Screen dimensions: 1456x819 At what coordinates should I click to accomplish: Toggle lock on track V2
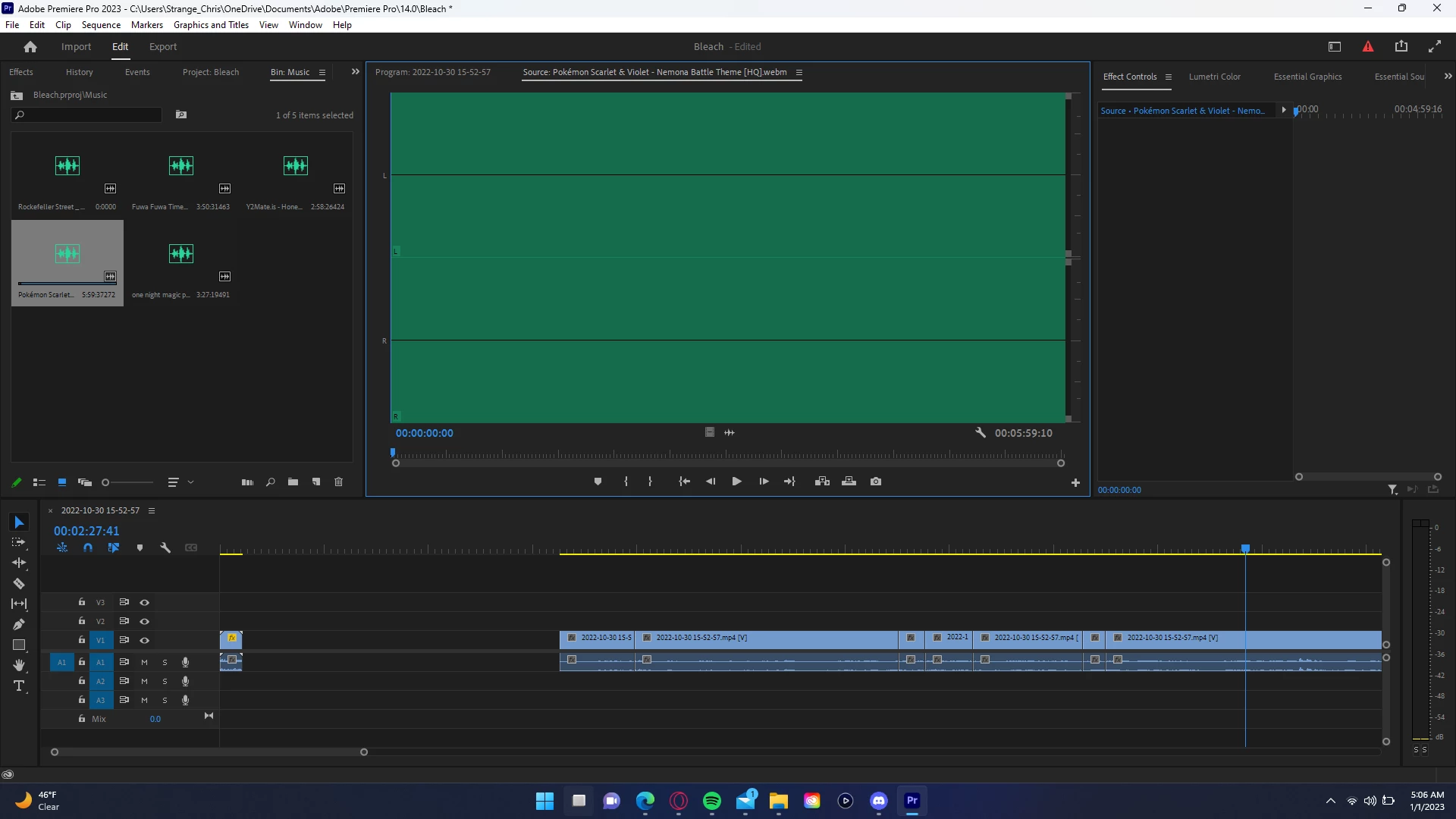(82, 621)
